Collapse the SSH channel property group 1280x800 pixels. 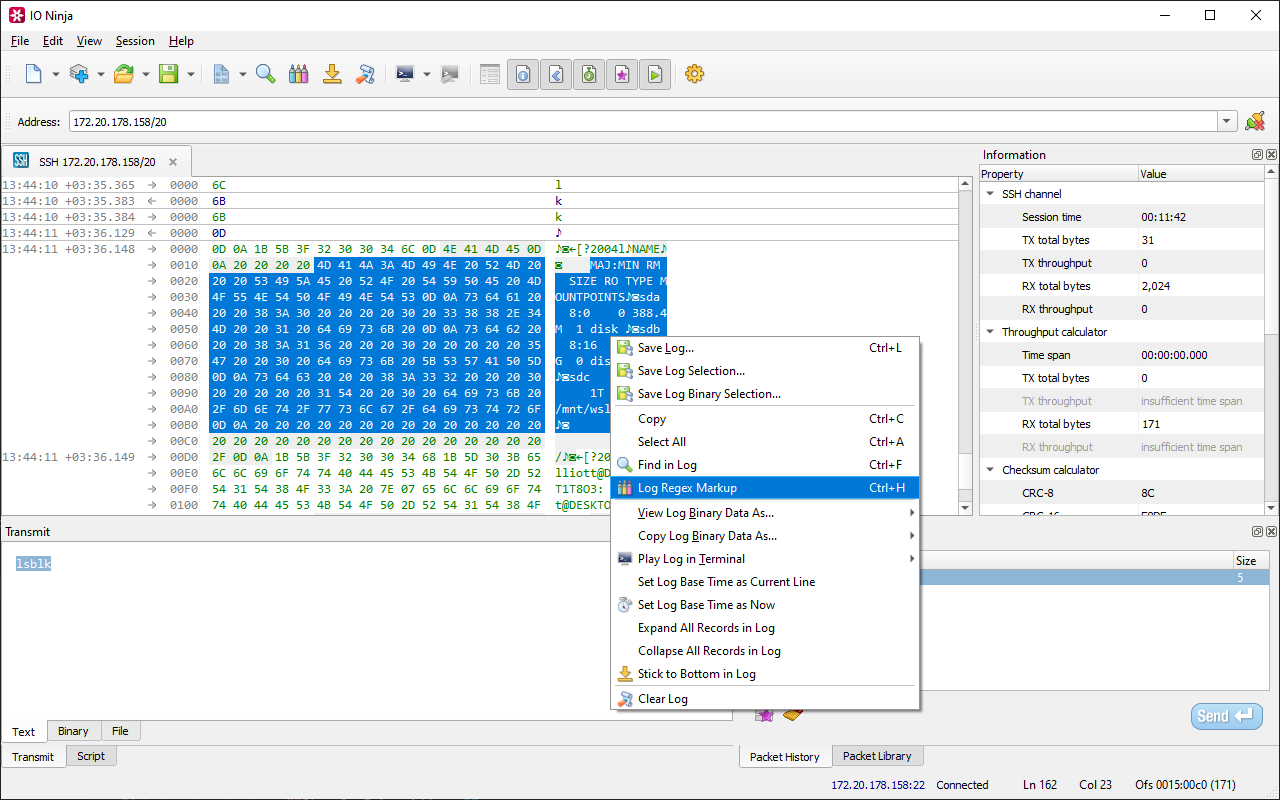click(x=990, y=194)
